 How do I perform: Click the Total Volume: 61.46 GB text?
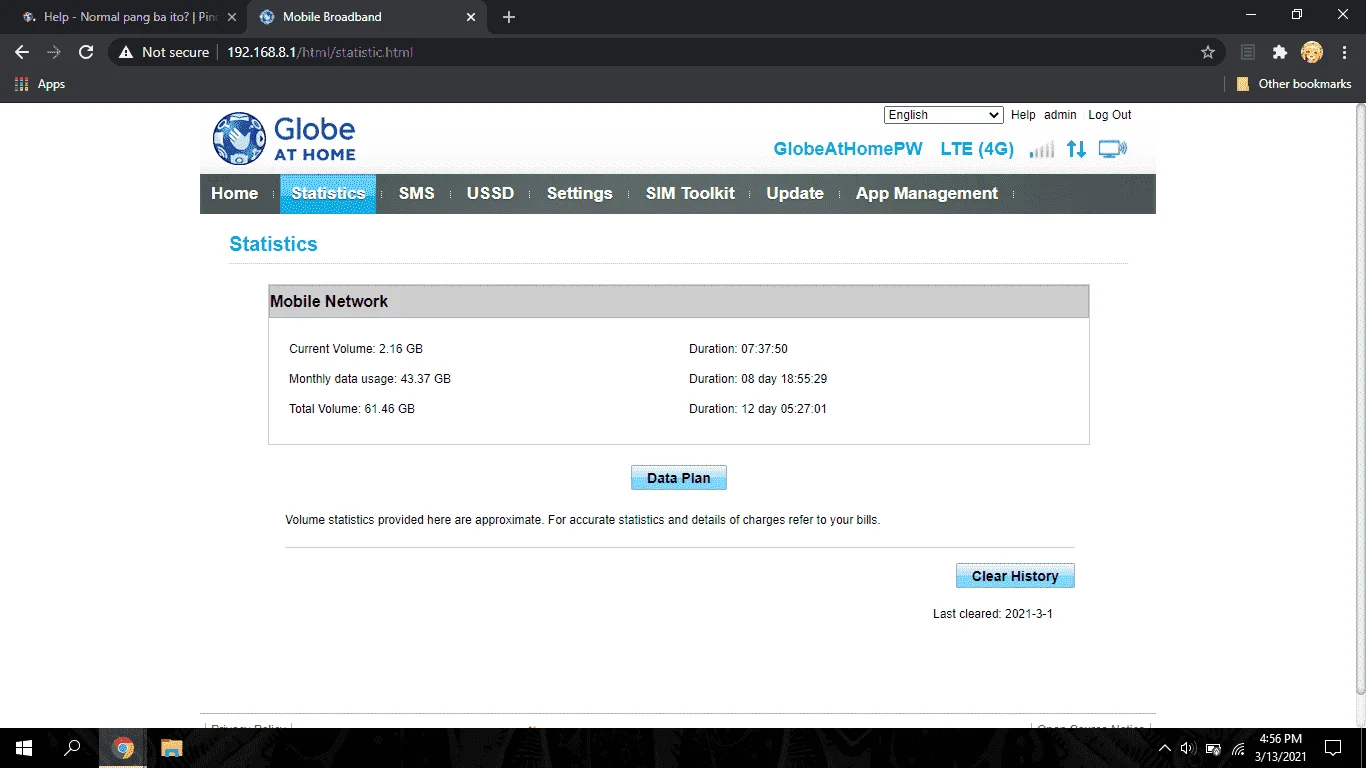pos(352,409)
